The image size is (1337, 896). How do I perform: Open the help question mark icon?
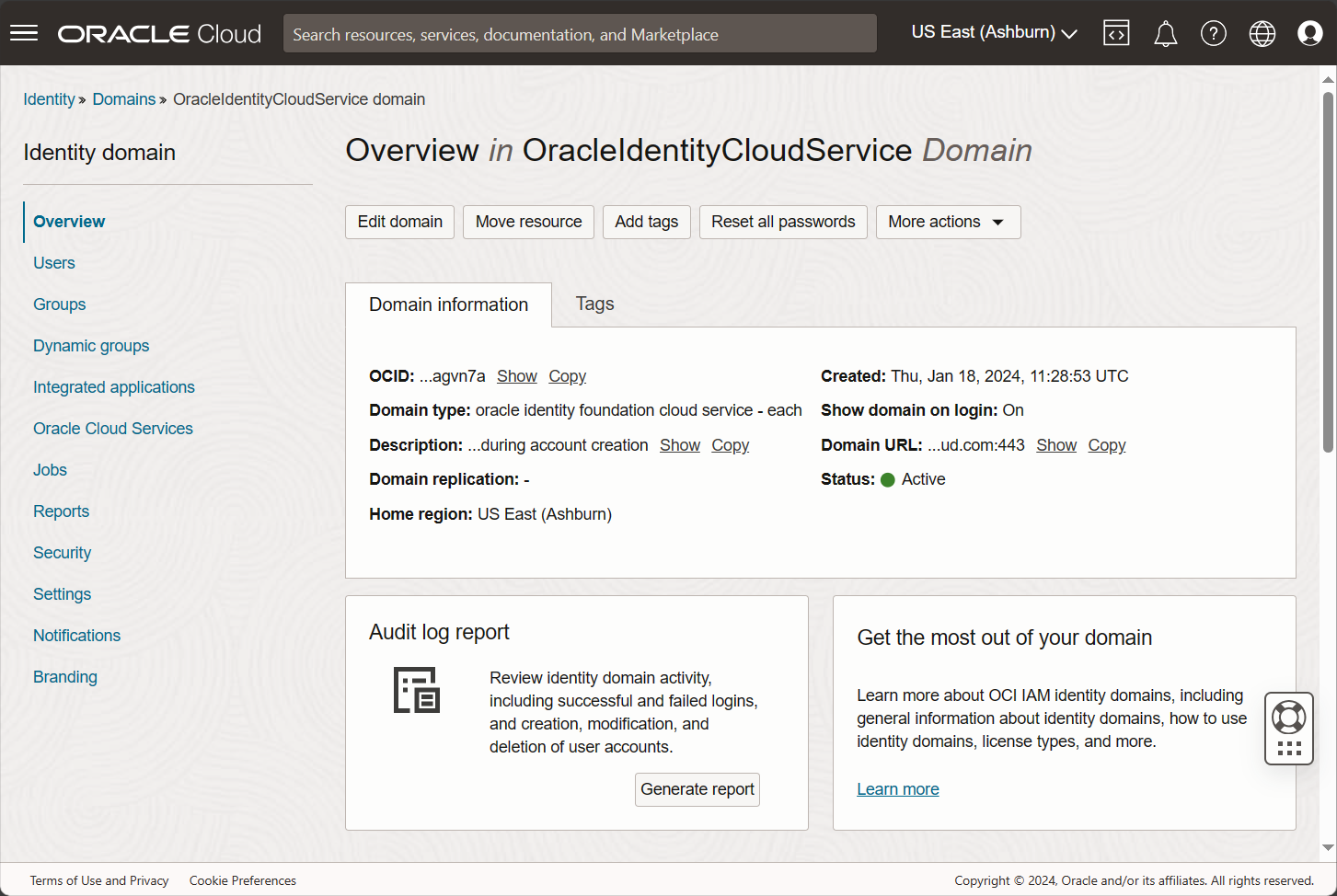click(1213, 32)
